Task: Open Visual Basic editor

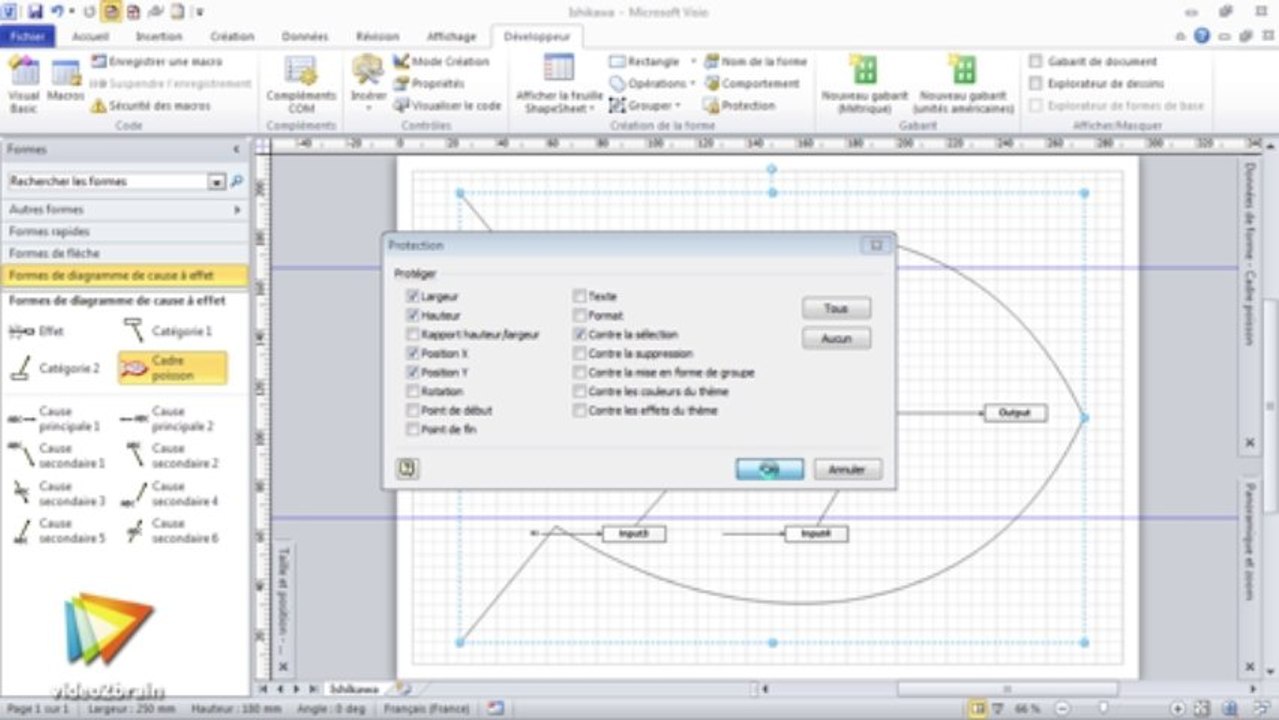Action: click(x=23, y=84)
